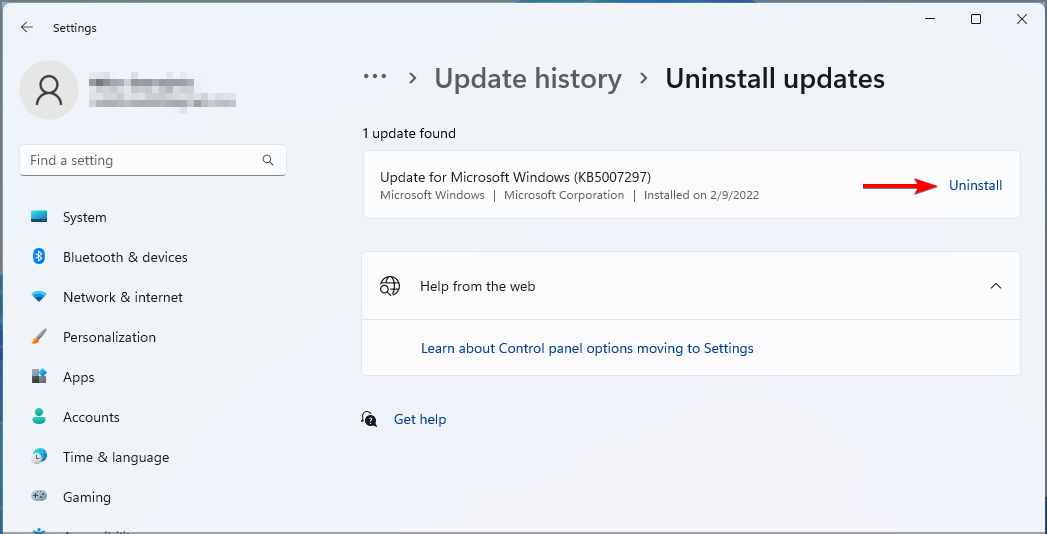This screenshot has height=534, width=1047.
Task: Click the Accounts person icon
Action: point(39,417)
